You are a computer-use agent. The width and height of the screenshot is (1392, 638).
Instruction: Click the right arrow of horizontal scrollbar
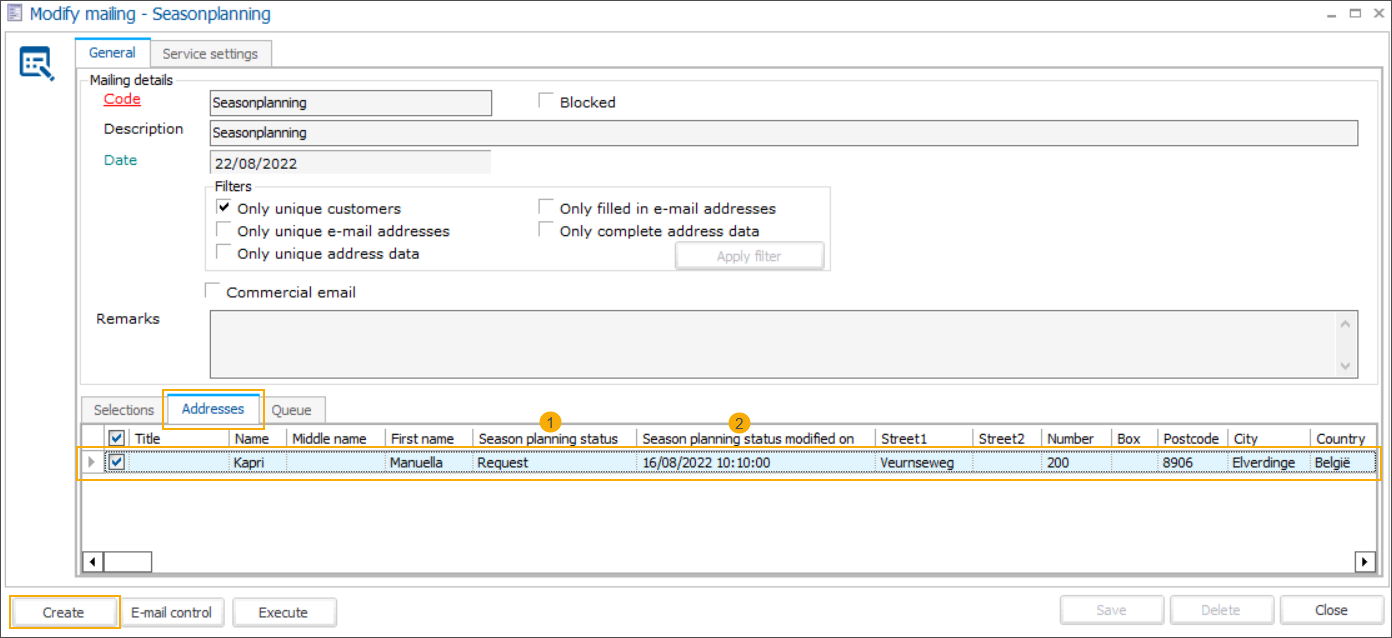tap(1364, 562)
